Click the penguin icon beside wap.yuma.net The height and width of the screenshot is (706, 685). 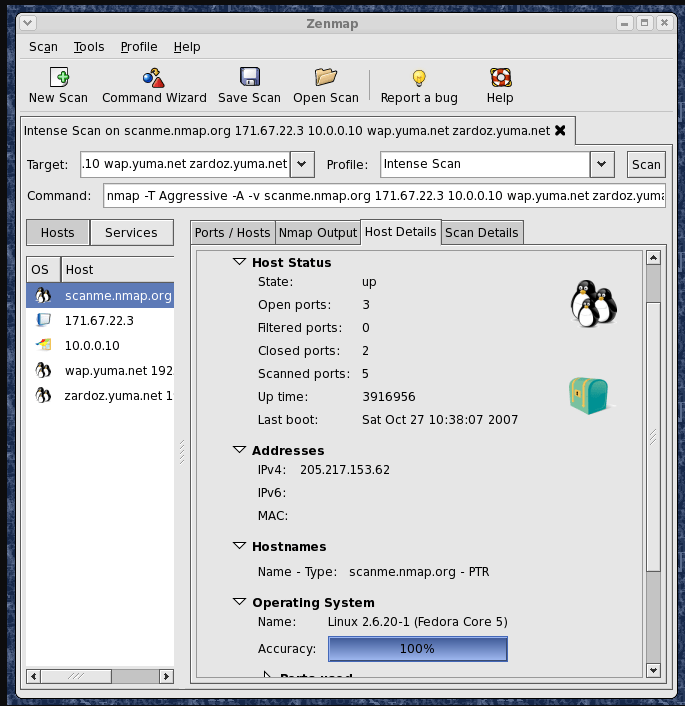43,370
